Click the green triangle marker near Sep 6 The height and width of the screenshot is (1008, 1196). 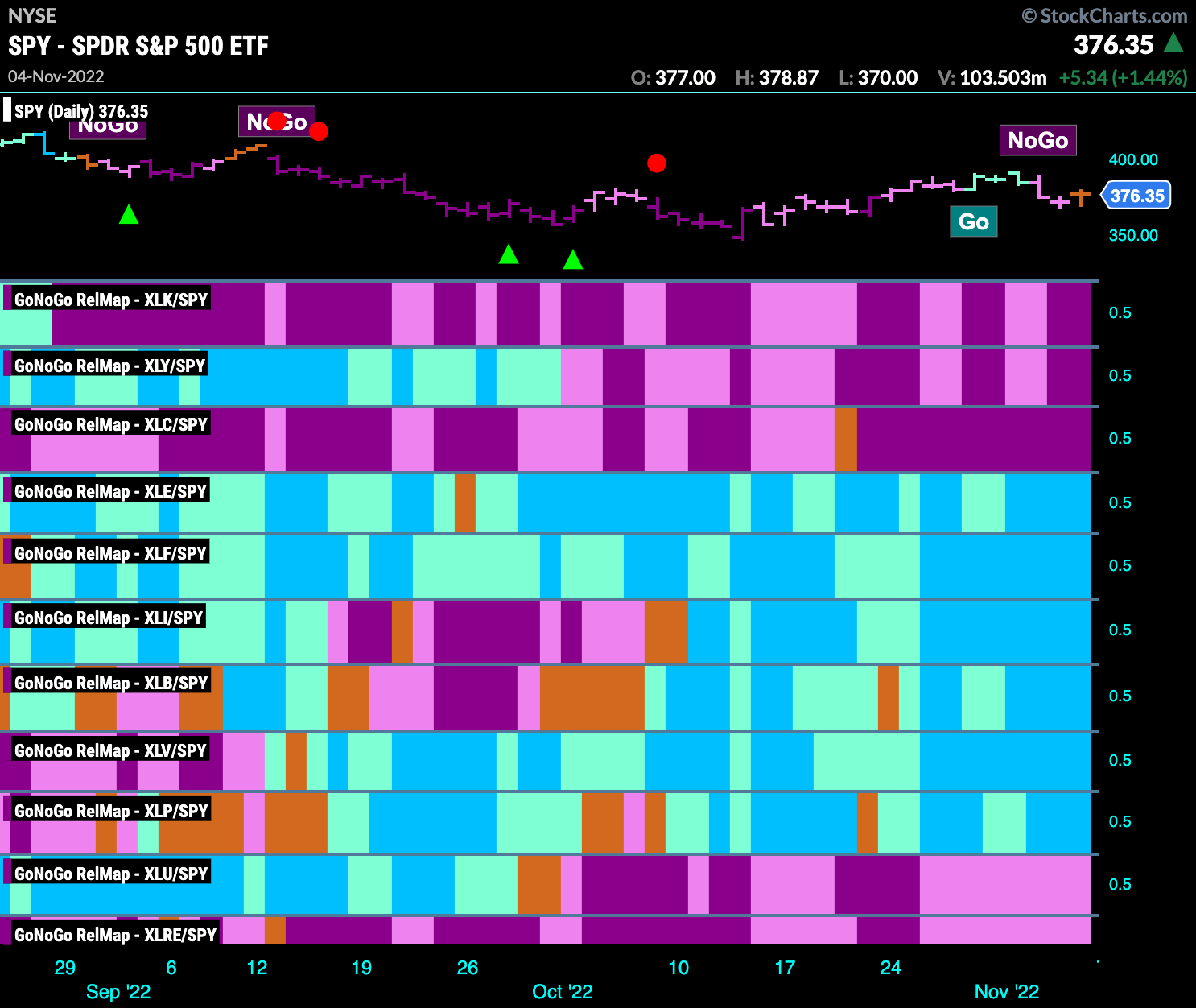pos(129,214)
